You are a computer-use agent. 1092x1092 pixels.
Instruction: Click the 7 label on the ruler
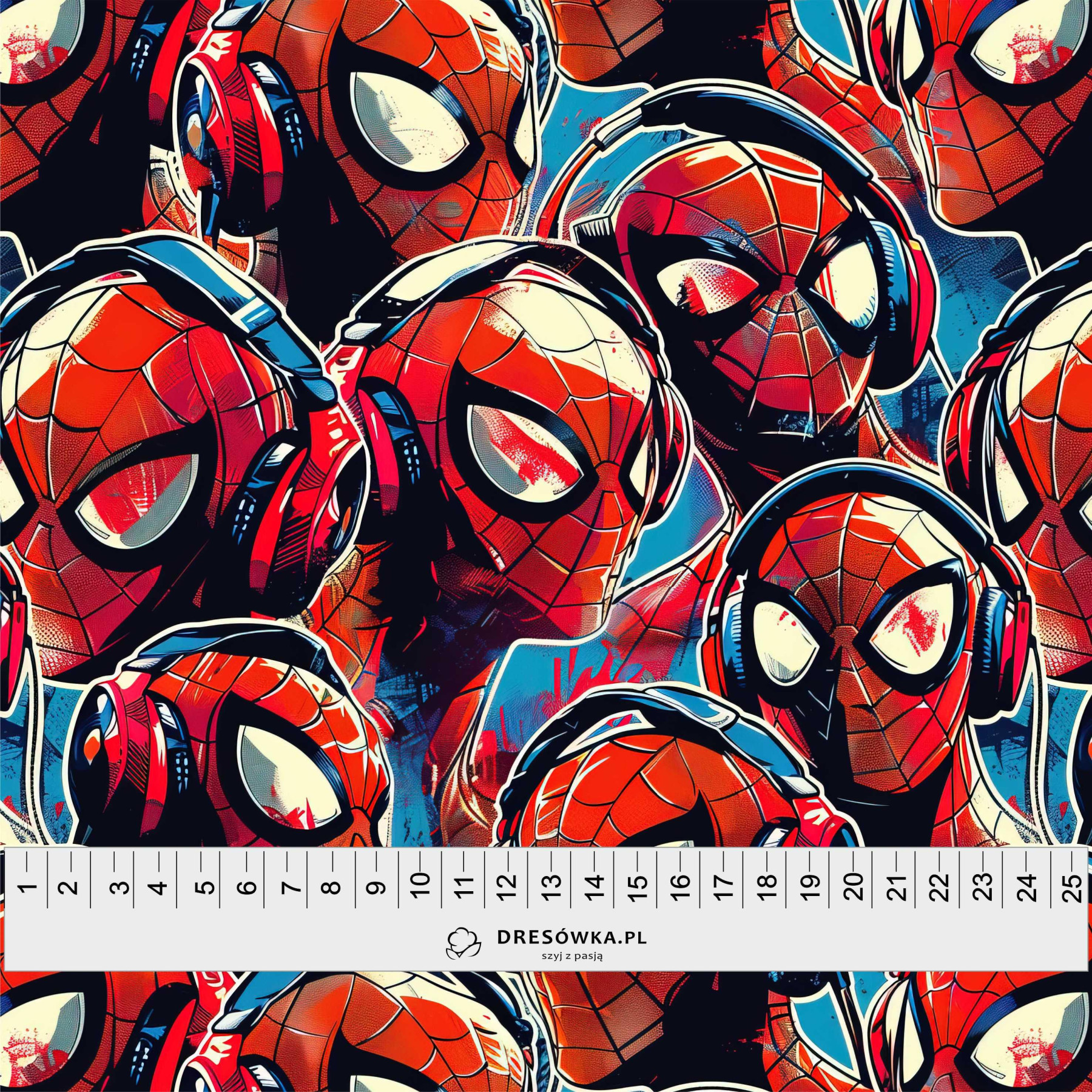[292, 888]
